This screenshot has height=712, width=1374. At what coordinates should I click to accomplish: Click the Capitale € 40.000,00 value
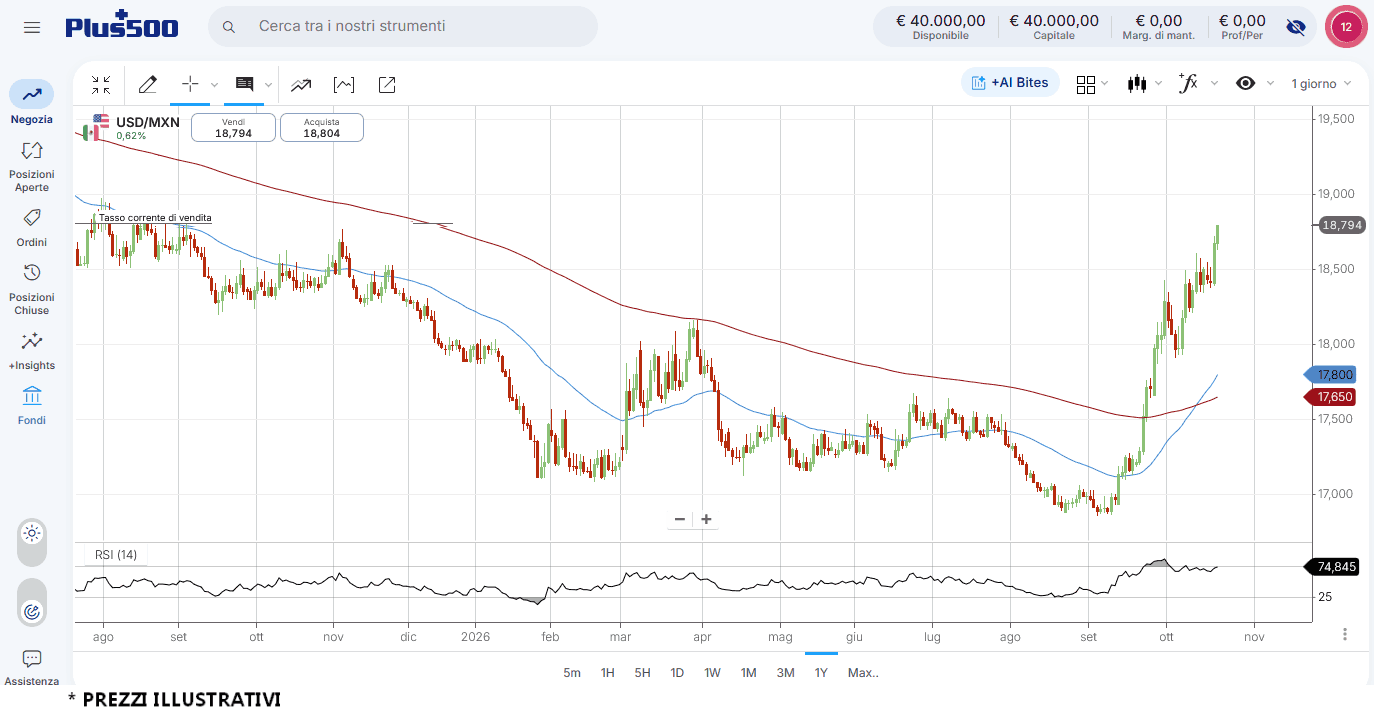(1054, 26)
